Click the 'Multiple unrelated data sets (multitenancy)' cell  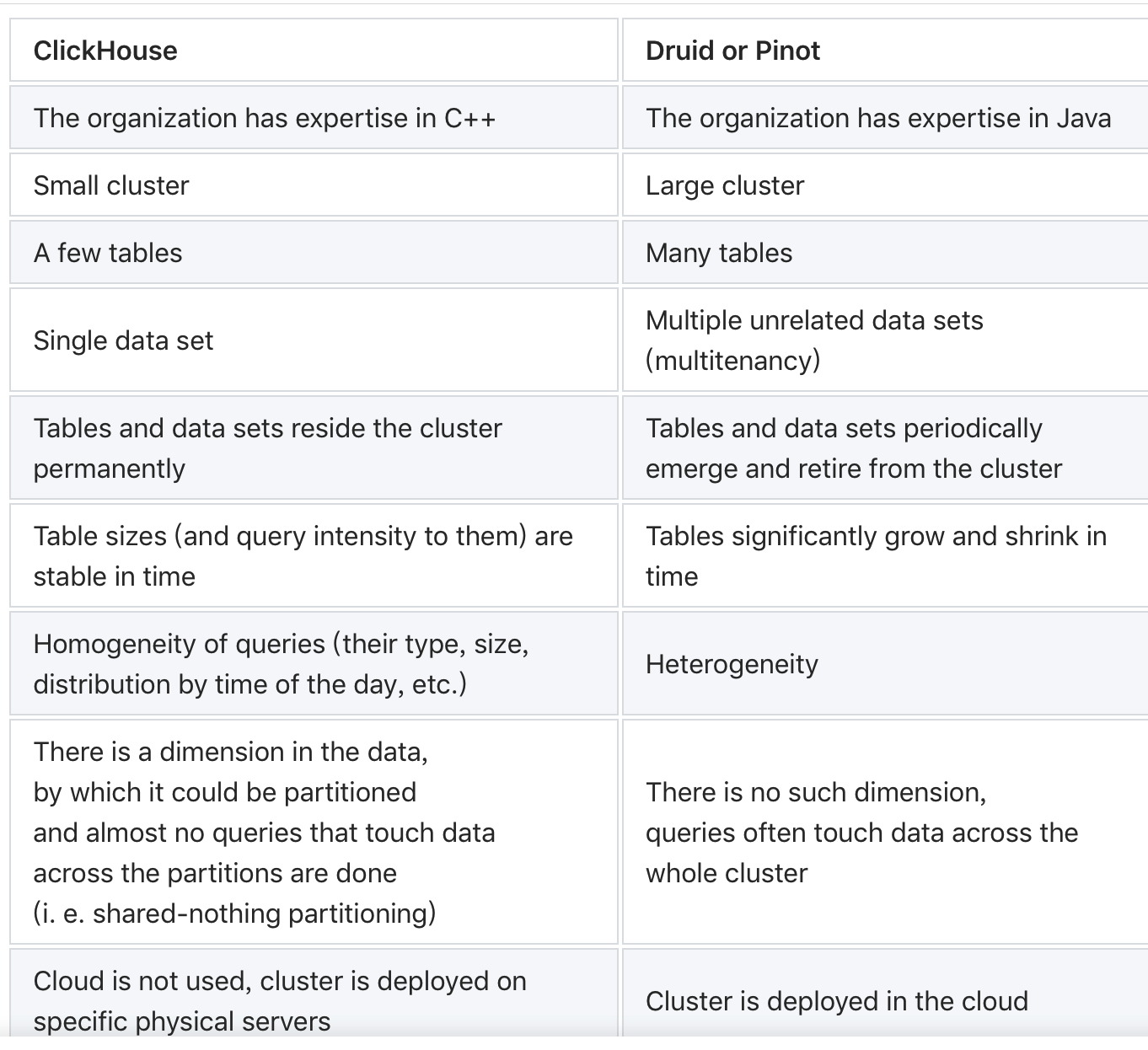[813, 340]
